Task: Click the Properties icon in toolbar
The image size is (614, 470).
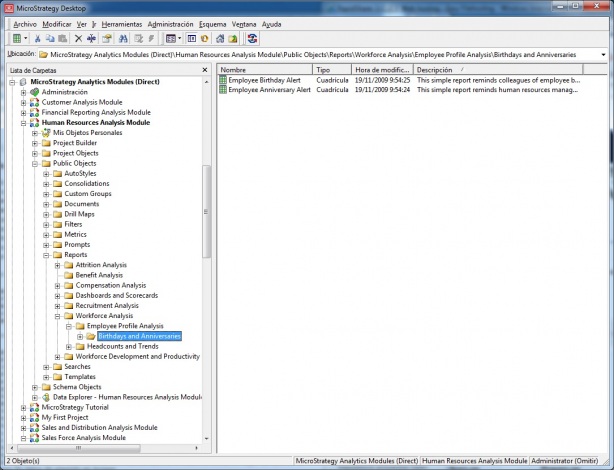Action: [x=106, y=38]
